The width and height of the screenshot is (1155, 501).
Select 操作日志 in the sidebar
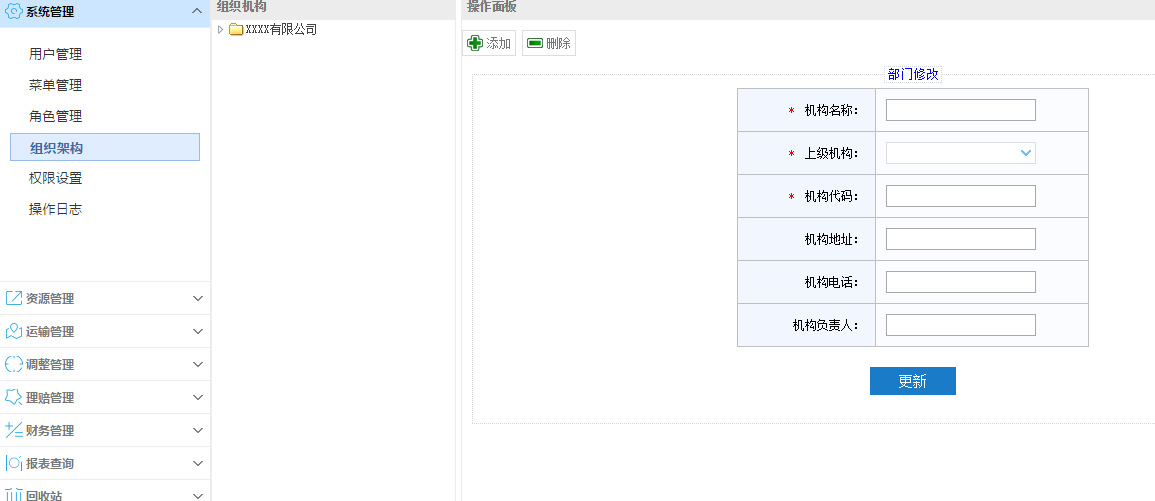(56, 209)
